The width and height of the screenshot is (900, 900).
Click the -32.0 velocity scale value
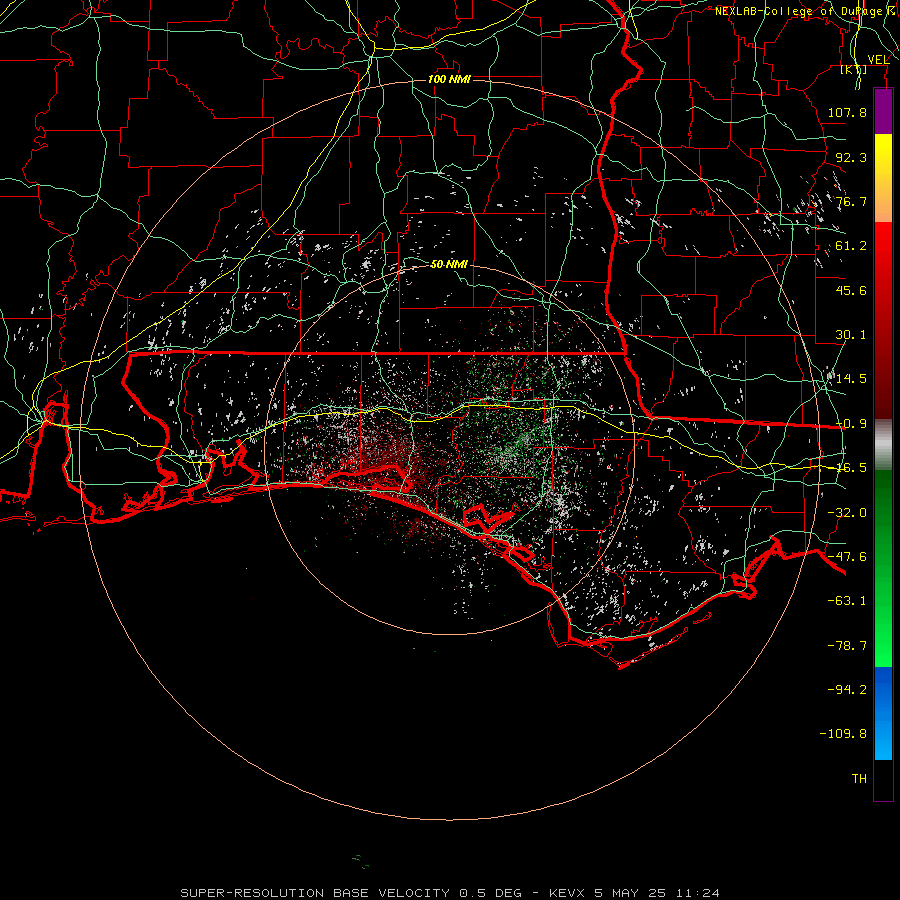click(847, 513)
